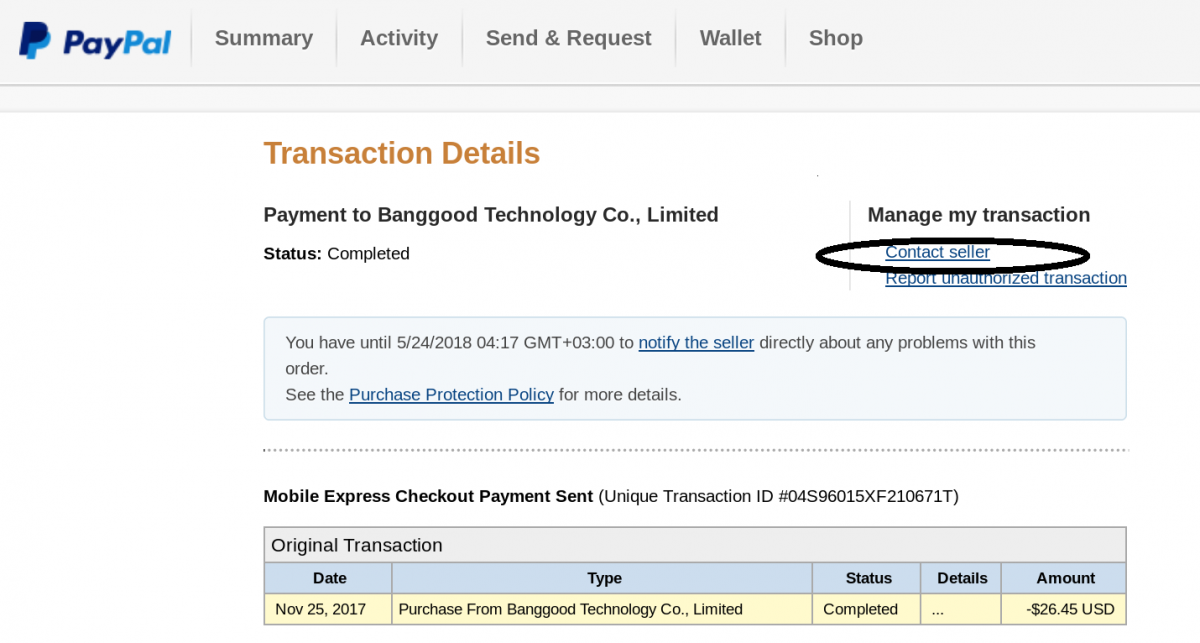Click the Details column header
The height and width of the screenshot is (643, 1200).
coord(962,578)
